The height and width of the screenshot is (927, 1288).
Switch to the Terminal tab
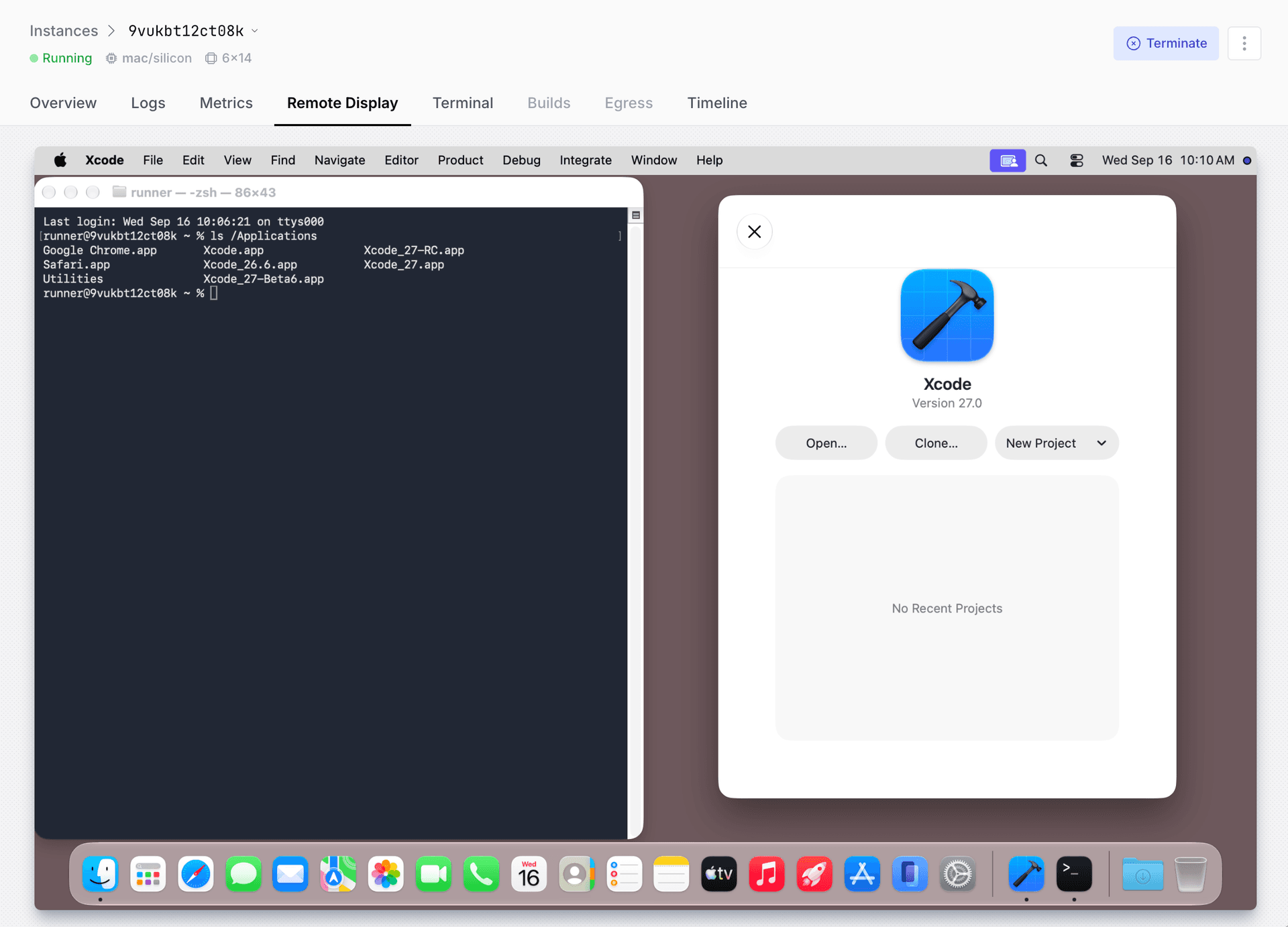click(x=463, y=103)
